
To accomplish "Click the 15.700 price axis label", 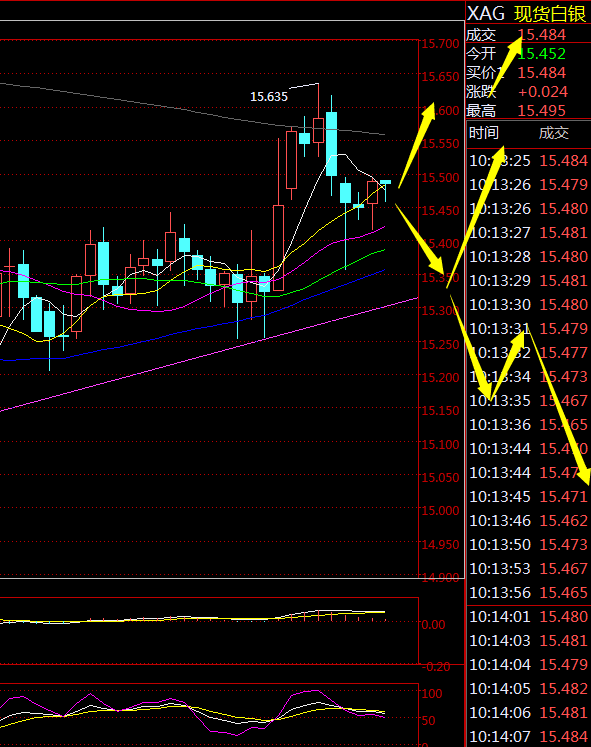I will [x=441, y=44].
